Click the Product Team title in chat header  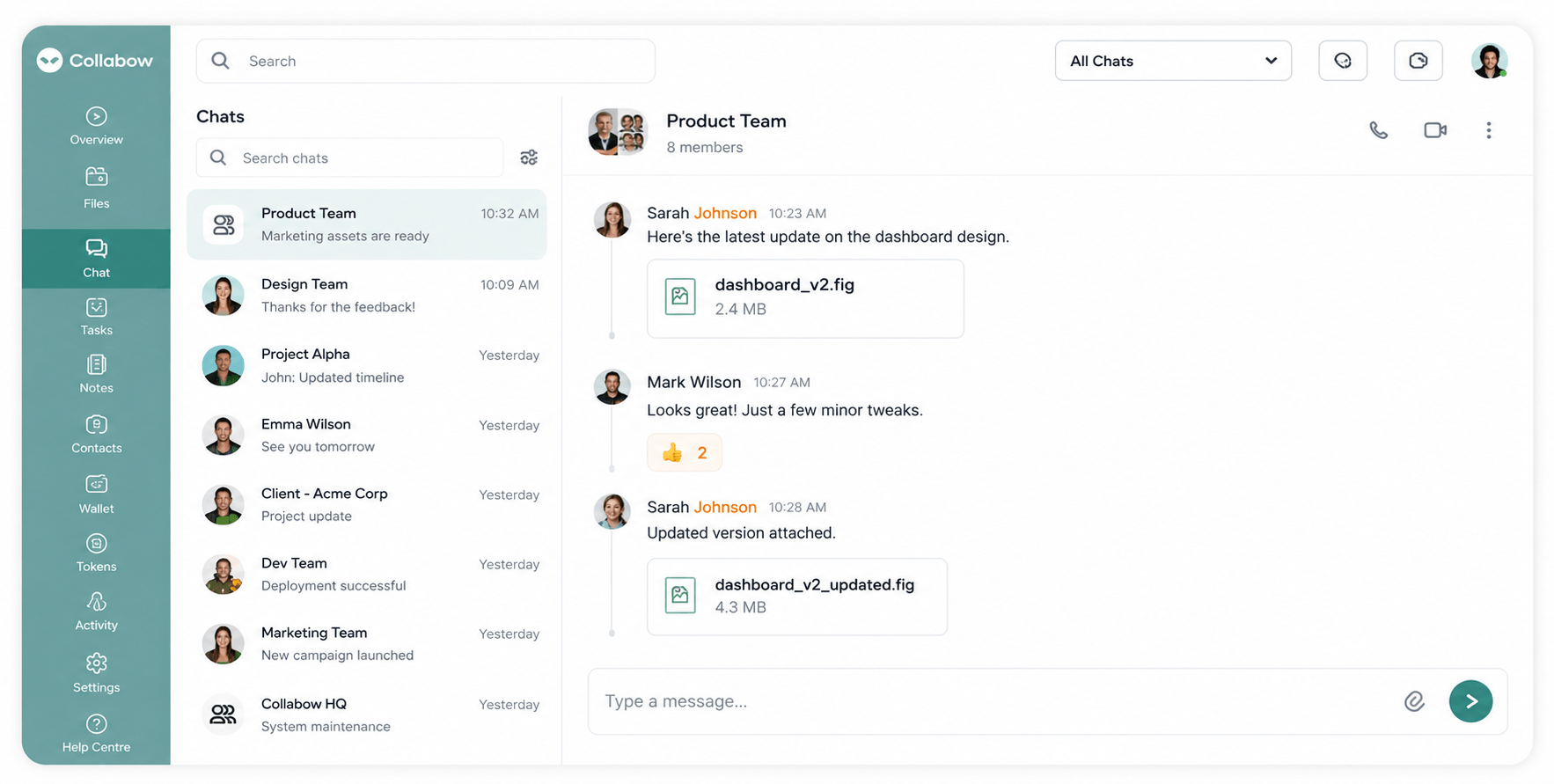[x=726, y=121]
